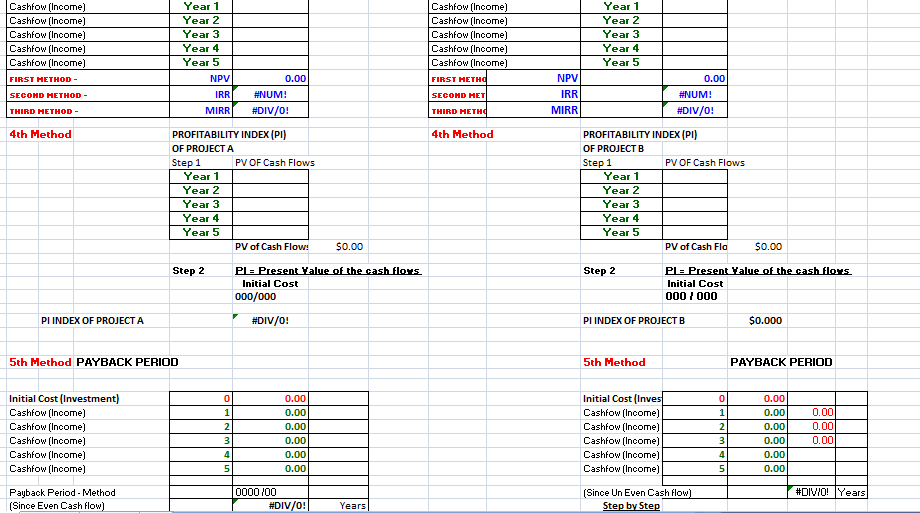Open the Step by Step link
This screenshot has height=513, width=920.
pyautogui.click(x=631, y=505)
